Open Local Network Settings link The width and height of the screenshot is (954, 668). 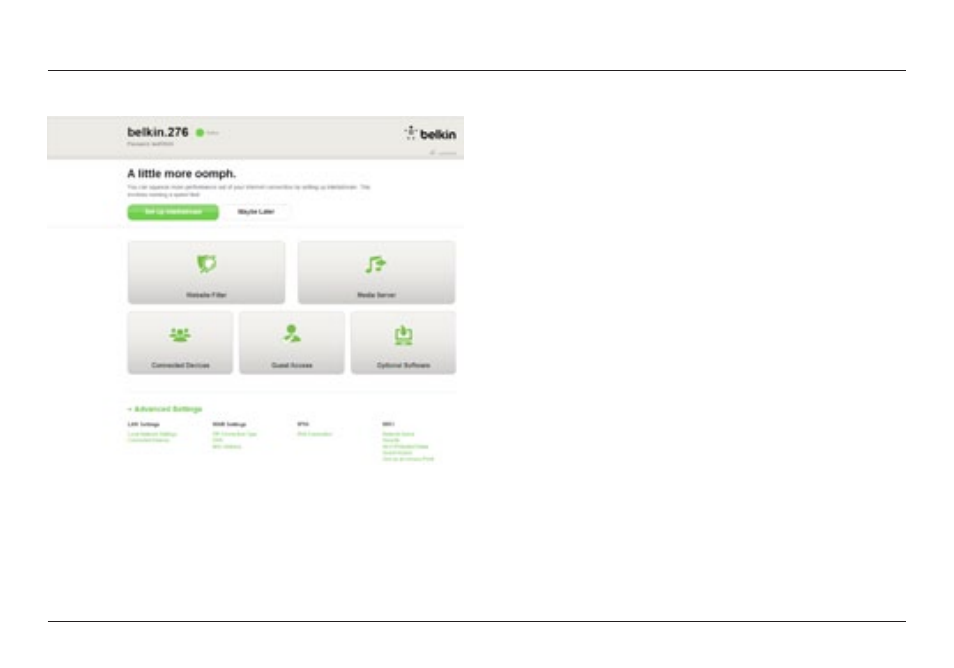click(152, 434)
